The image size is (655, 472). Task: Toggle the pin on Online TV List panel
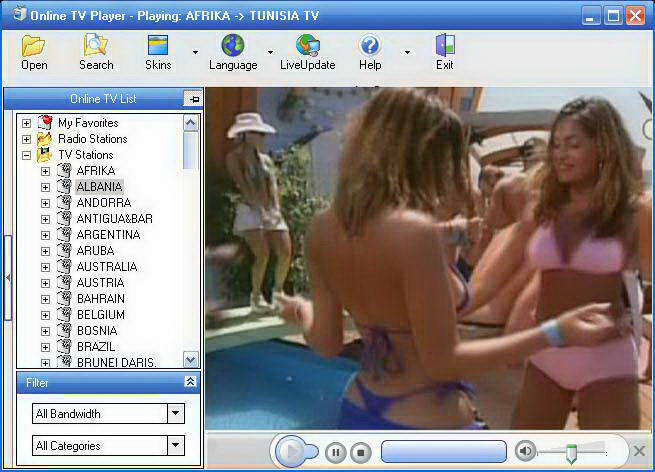point(193,99)
